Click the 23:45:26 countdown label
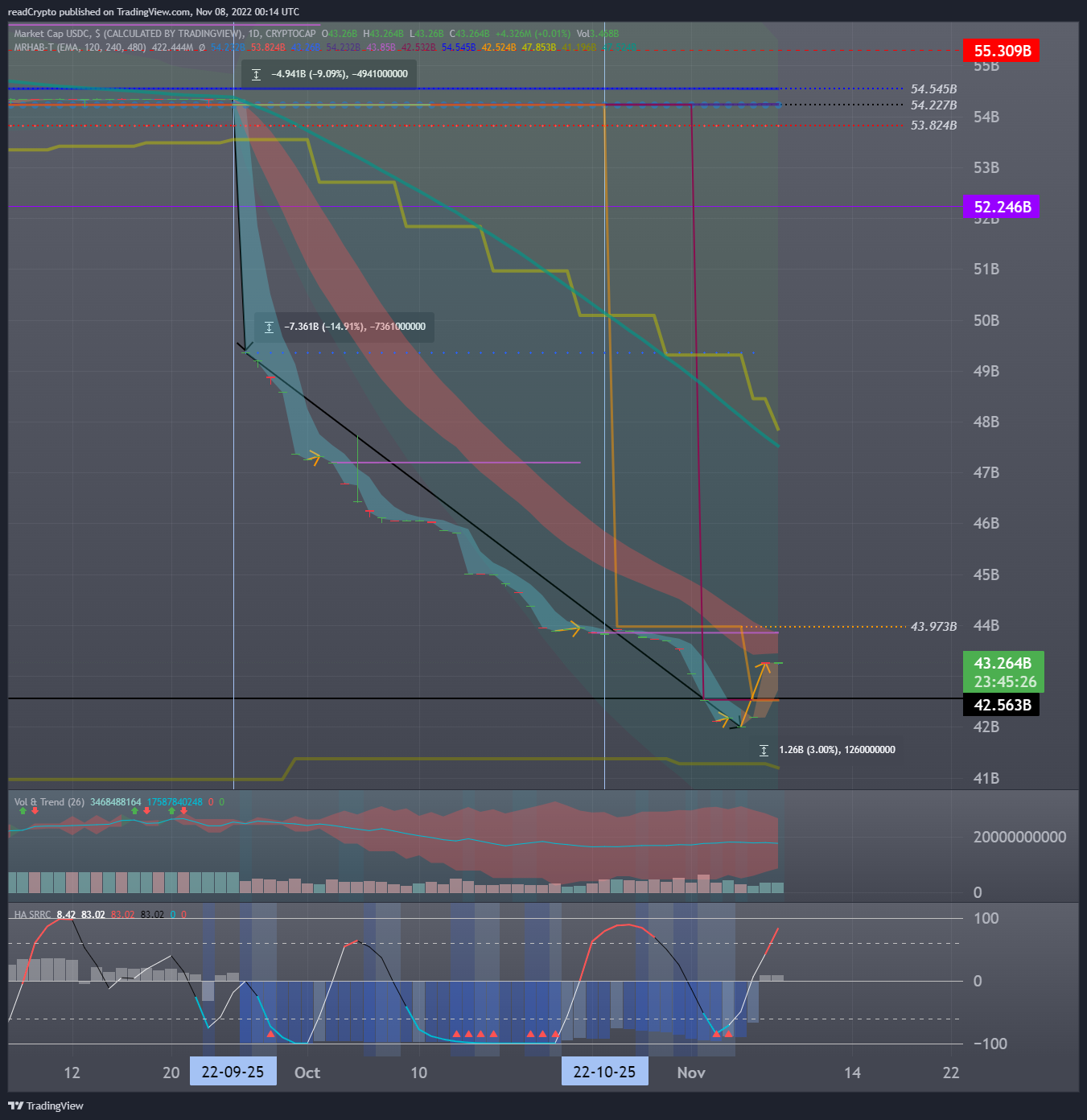This screenshot has width=1087, height=1120. click(x=1005, y=682)
